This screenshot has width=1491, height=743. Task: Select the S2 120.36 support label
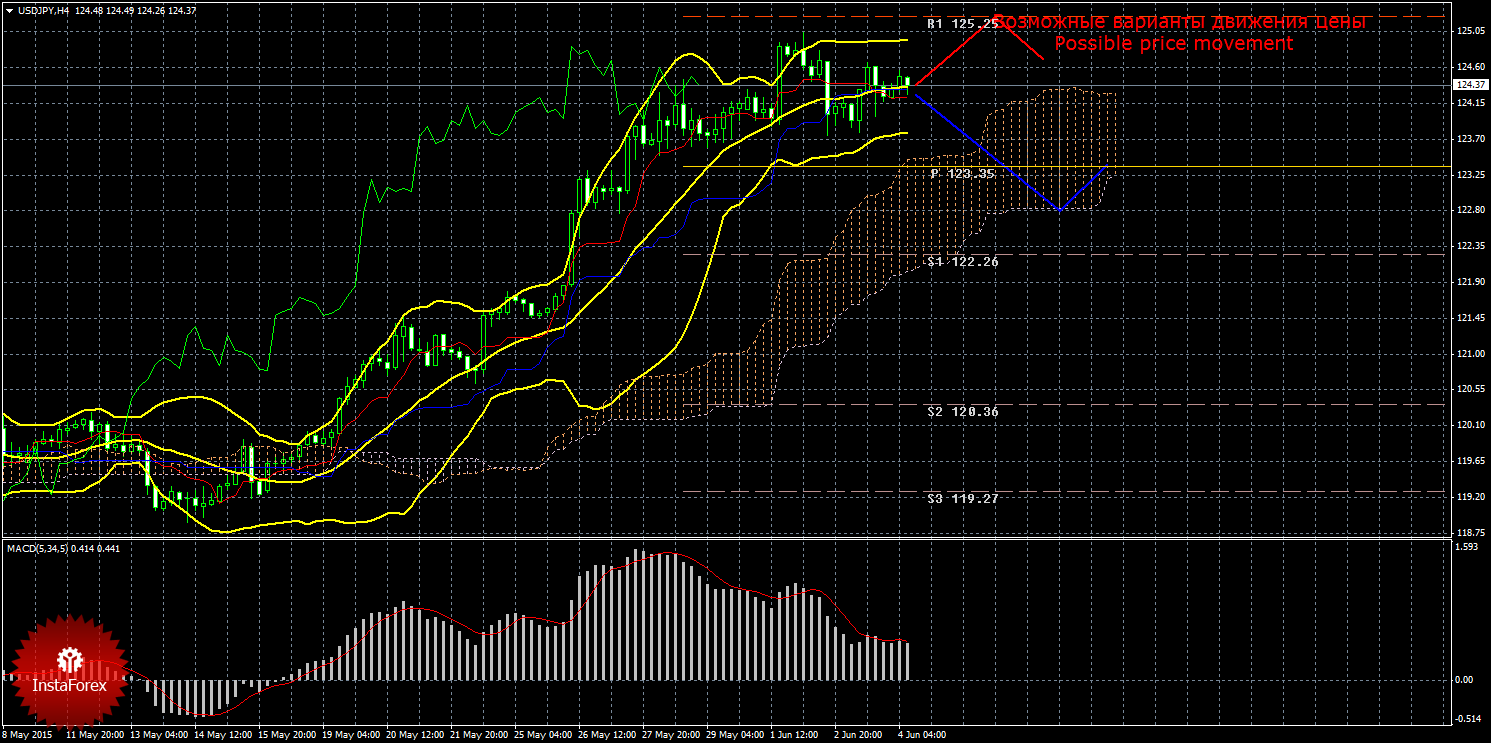pos(962,411)
